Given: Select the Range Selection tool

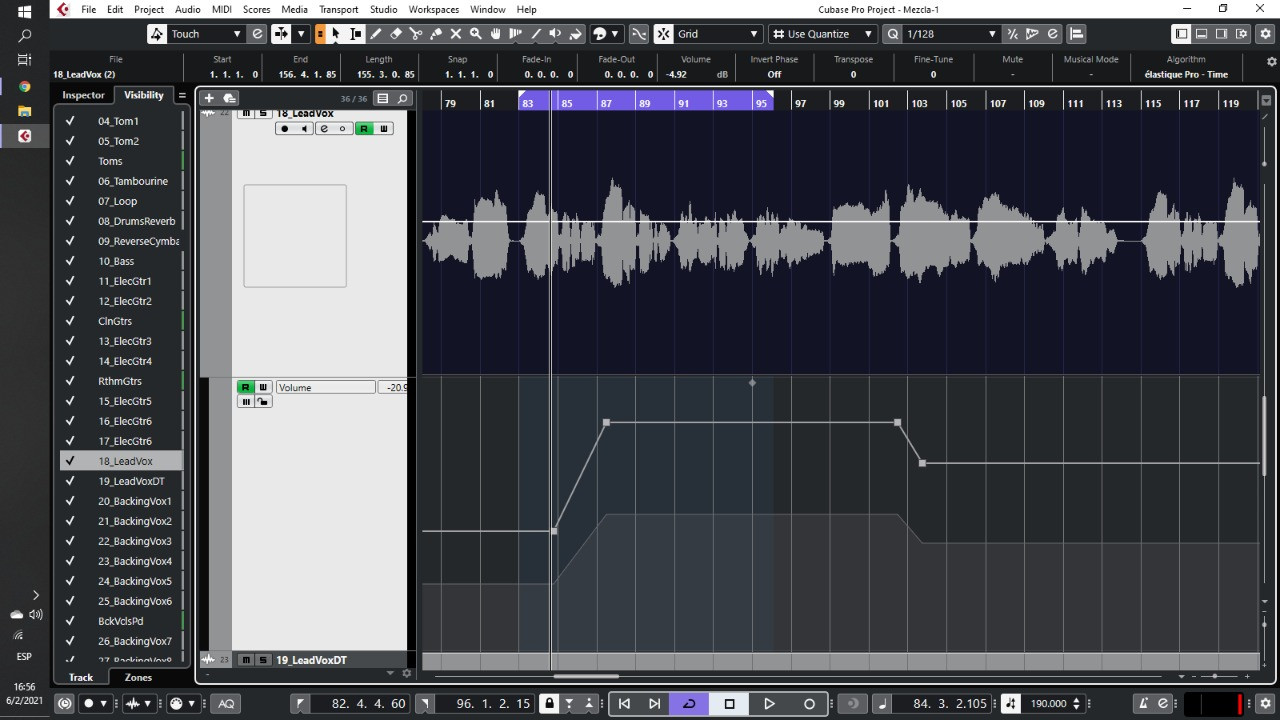Looking at the screenshot, I should (x=356, y=34).
